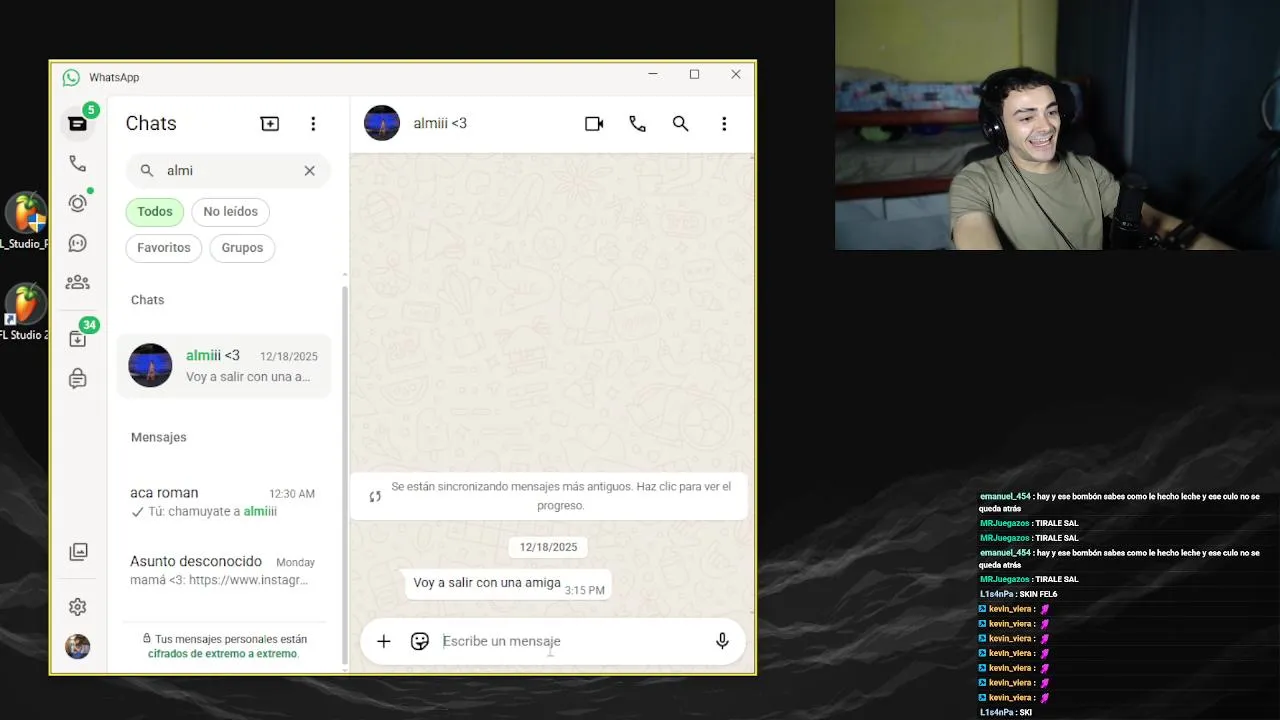Record a voice message with microphone icon
The width and height of the screenshot is (1280, 720).
tap(722, 642)
